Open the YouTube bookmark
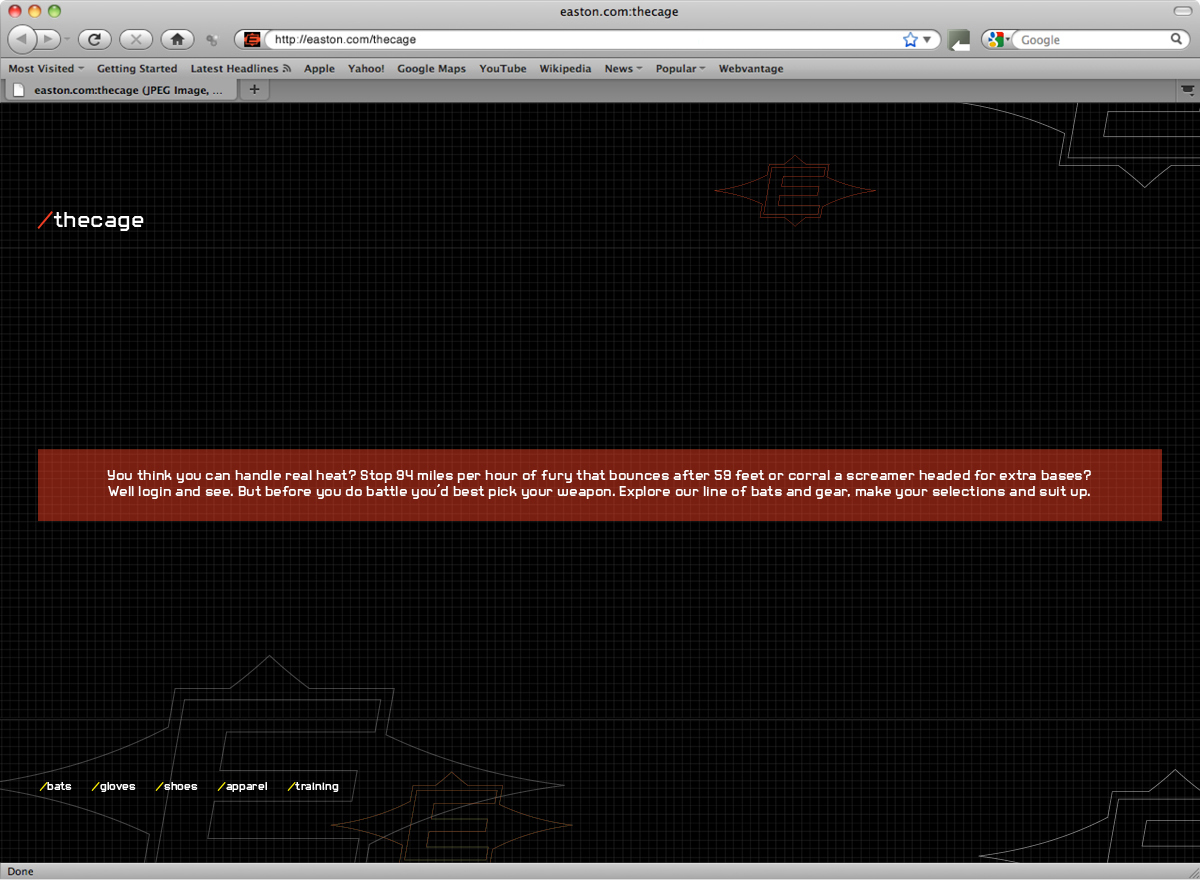 [502, 69]
